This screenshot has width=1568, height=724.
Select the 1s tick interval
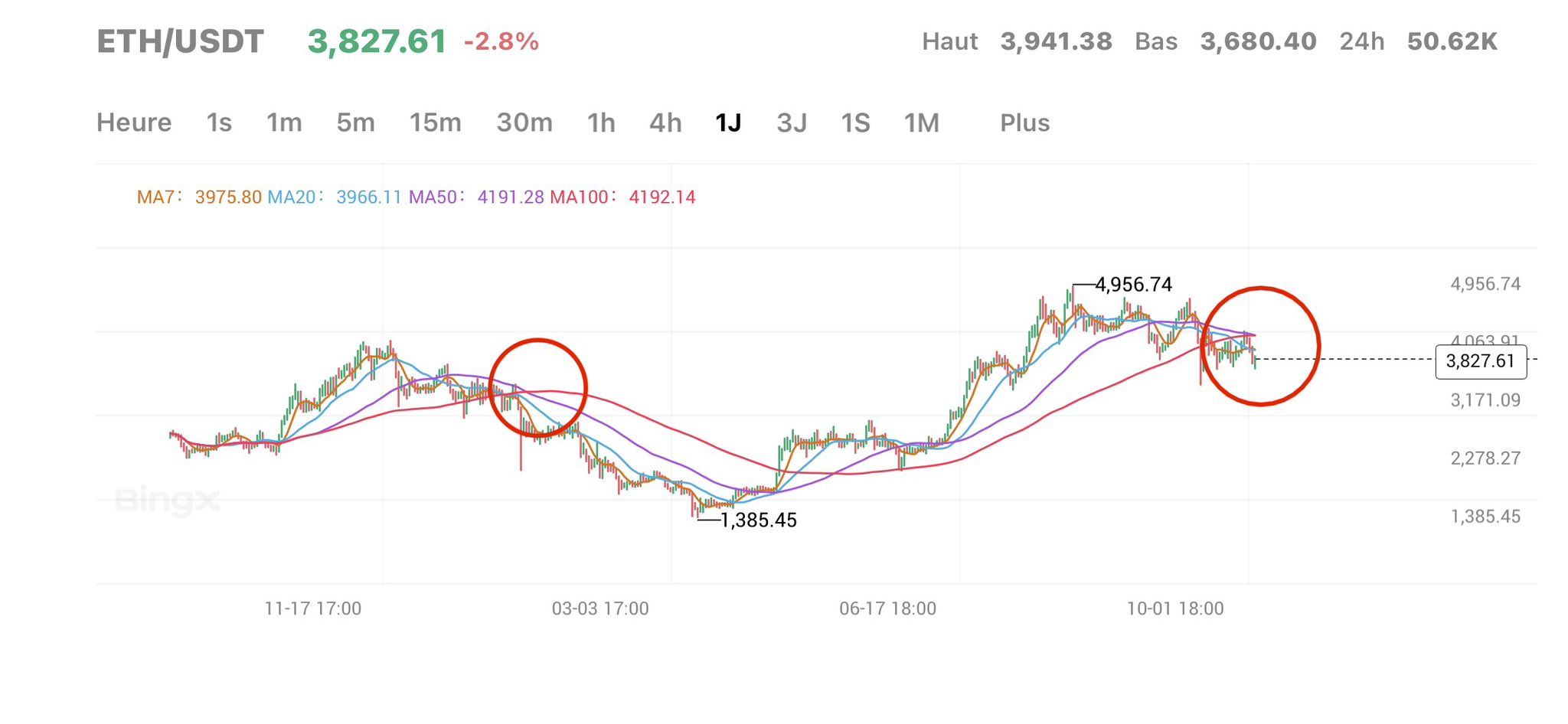(x=219, y=122)
